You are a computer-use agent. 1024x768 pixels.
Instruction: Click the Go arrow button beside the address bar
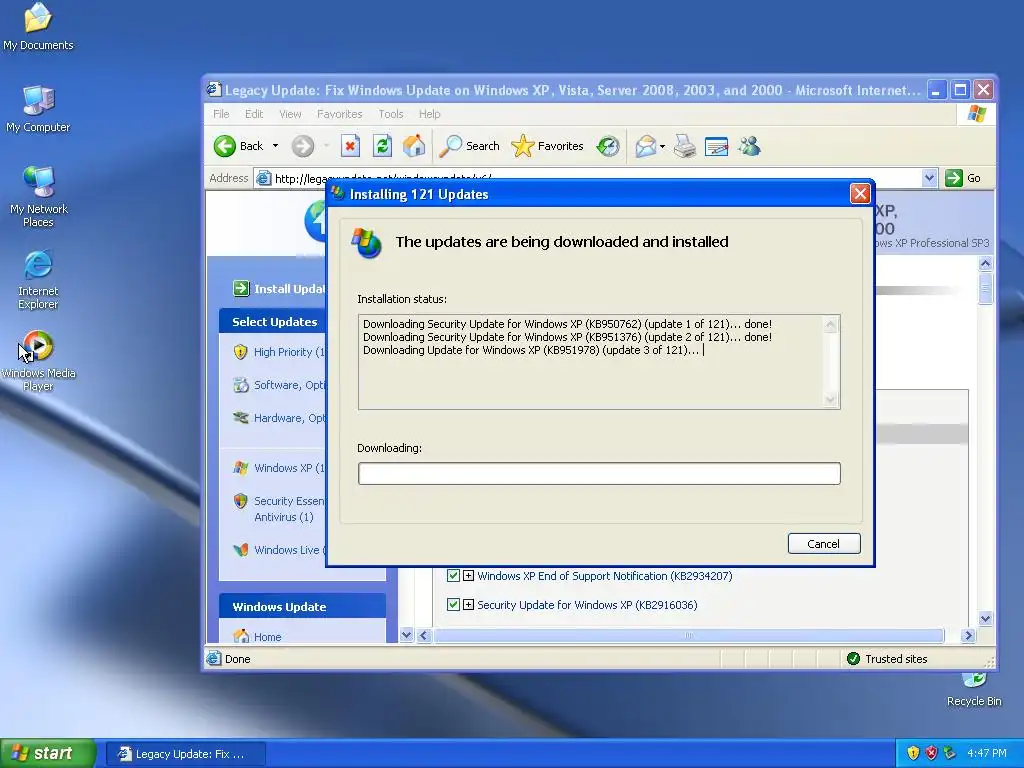tap(963, 178)
